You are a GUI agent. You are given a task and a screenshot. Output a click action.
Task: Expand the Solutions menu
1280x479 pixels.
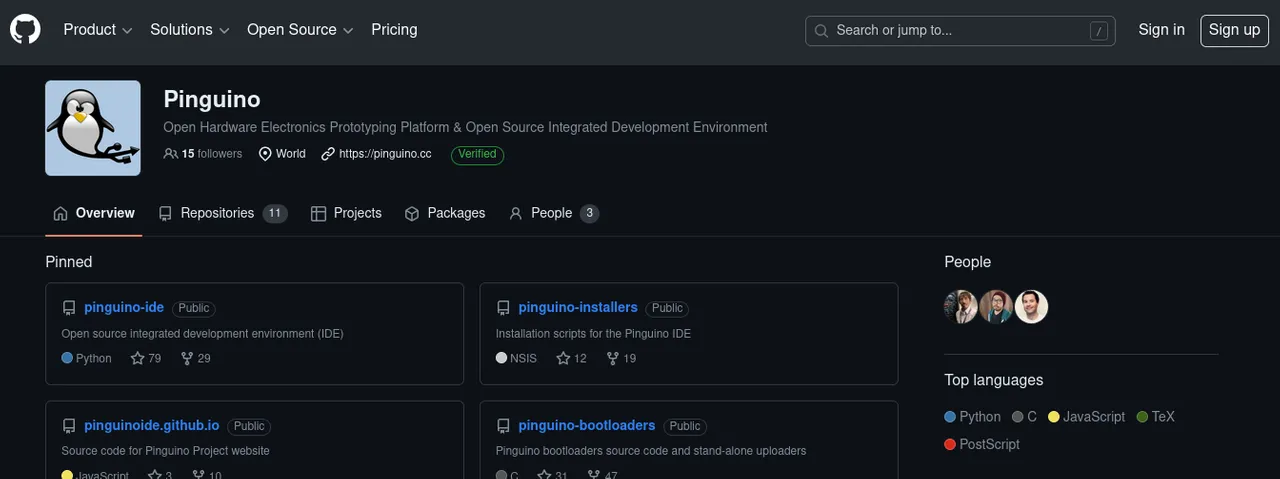(190, 30)
